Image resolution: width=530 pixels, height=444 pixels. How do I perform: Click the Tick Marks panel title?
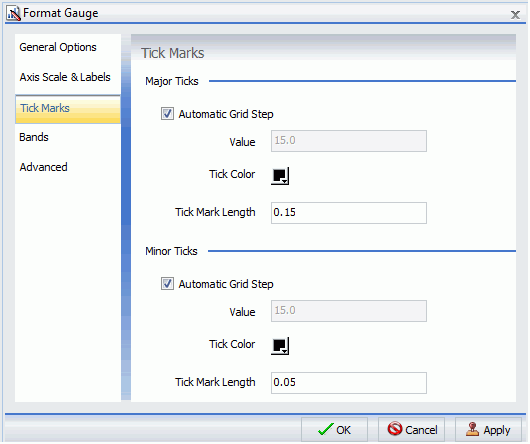pyautogui.click(x=173, y=53)
